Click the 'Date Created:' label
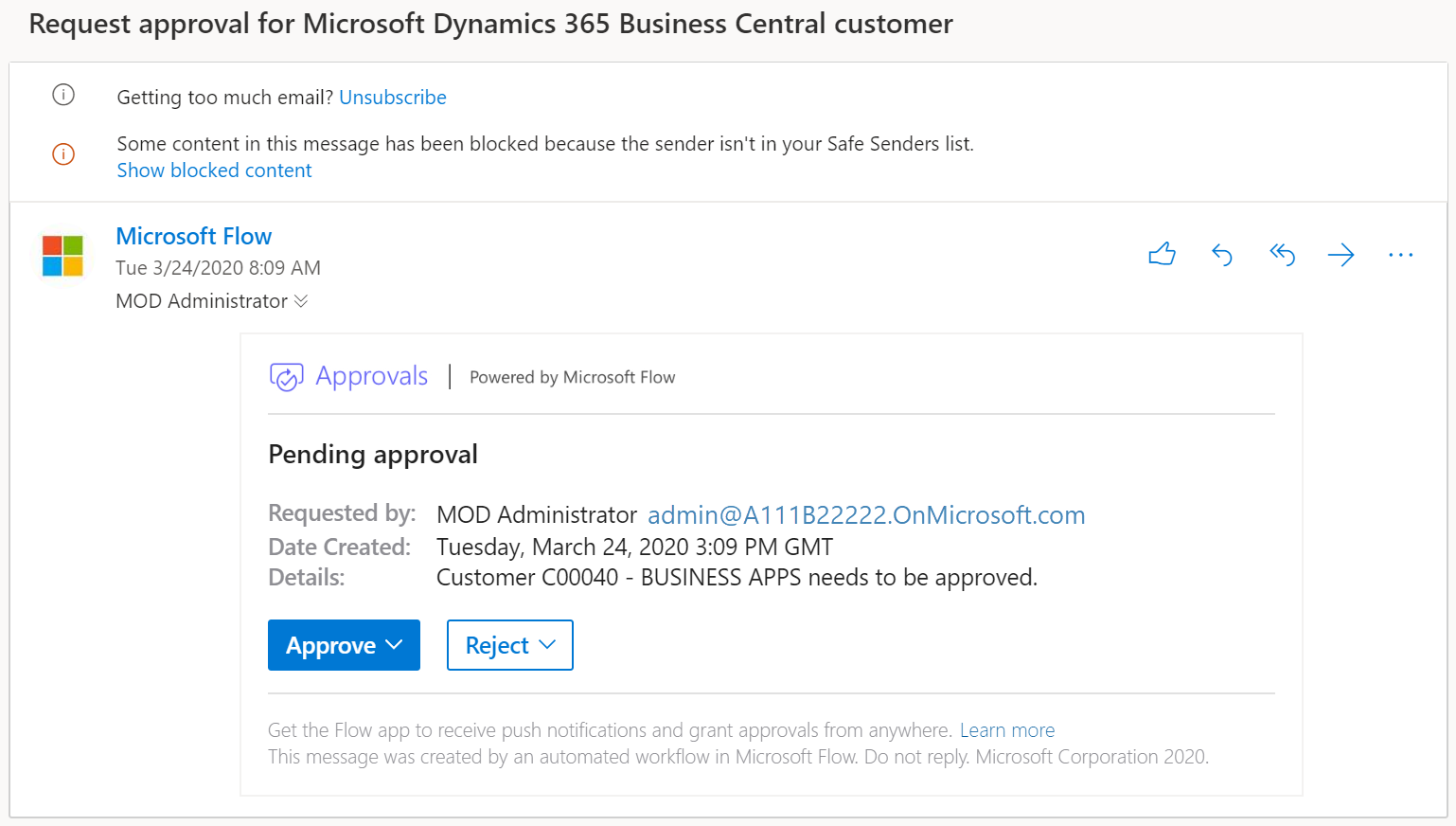The width and height of the screenshot is (1456, 826). pyautogui.click(x=339, y=548)
